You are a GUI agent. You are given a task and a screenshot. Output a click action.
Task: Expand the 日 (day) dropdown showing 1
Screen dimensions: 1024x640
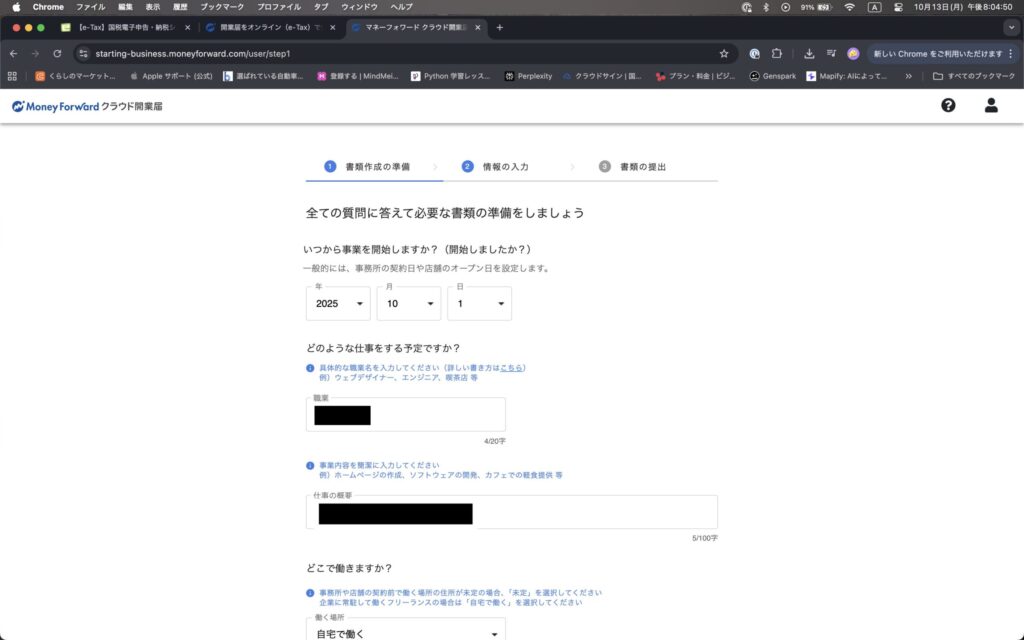(x=479, y=304)
